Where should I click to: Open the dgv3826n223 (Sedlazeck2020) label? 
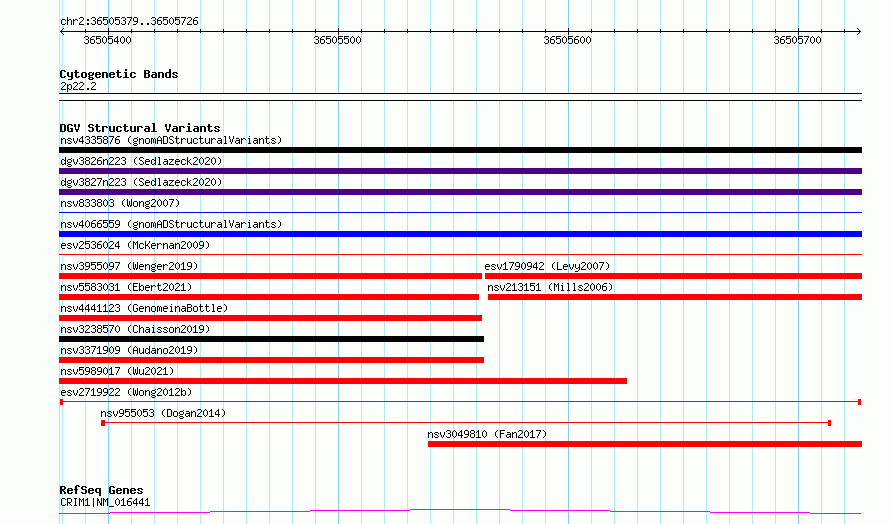141,161
